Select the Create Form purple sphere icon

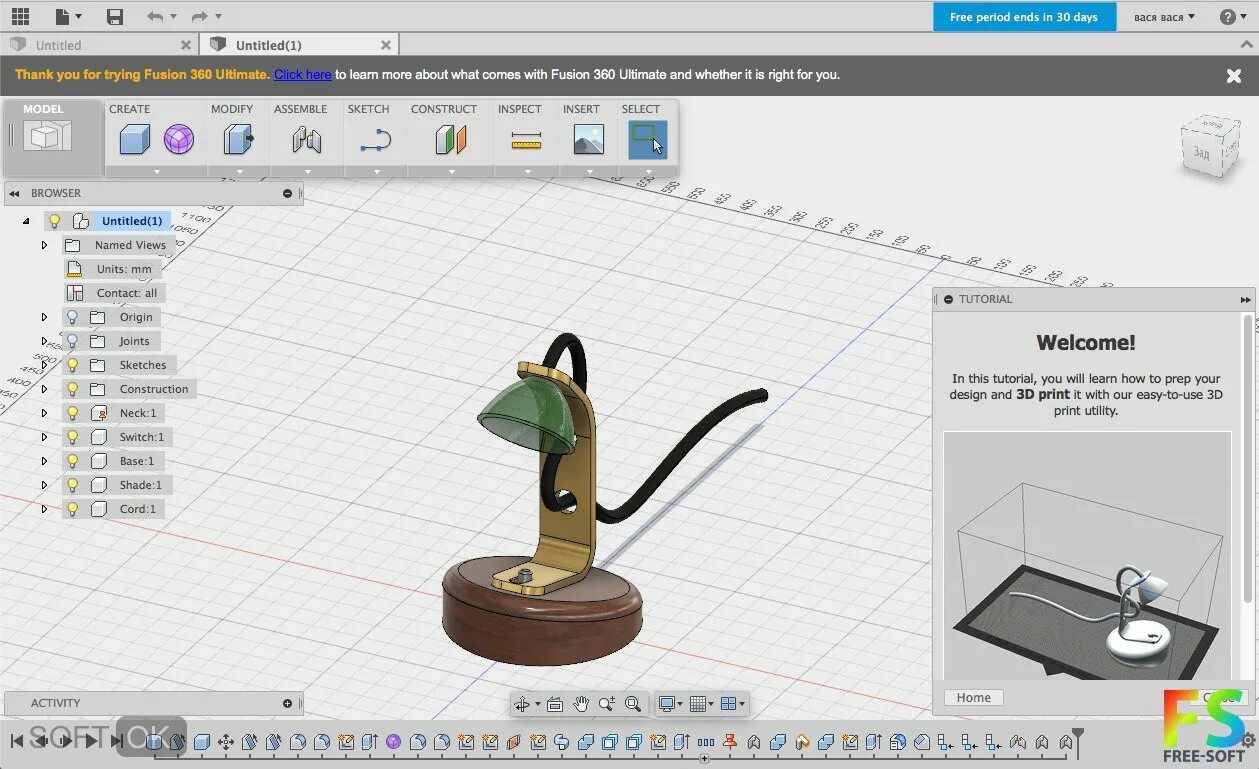click(x=178, y=139)
